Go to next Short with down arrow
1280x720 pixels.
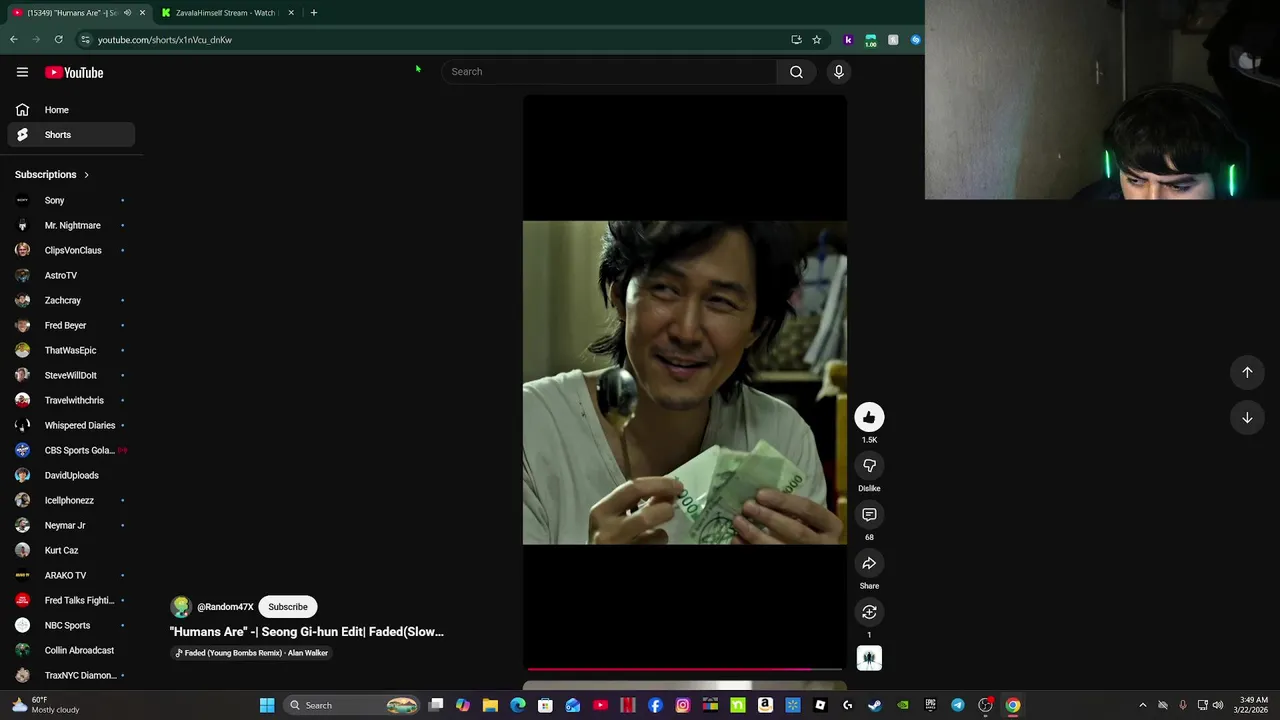pos(1247,418)
